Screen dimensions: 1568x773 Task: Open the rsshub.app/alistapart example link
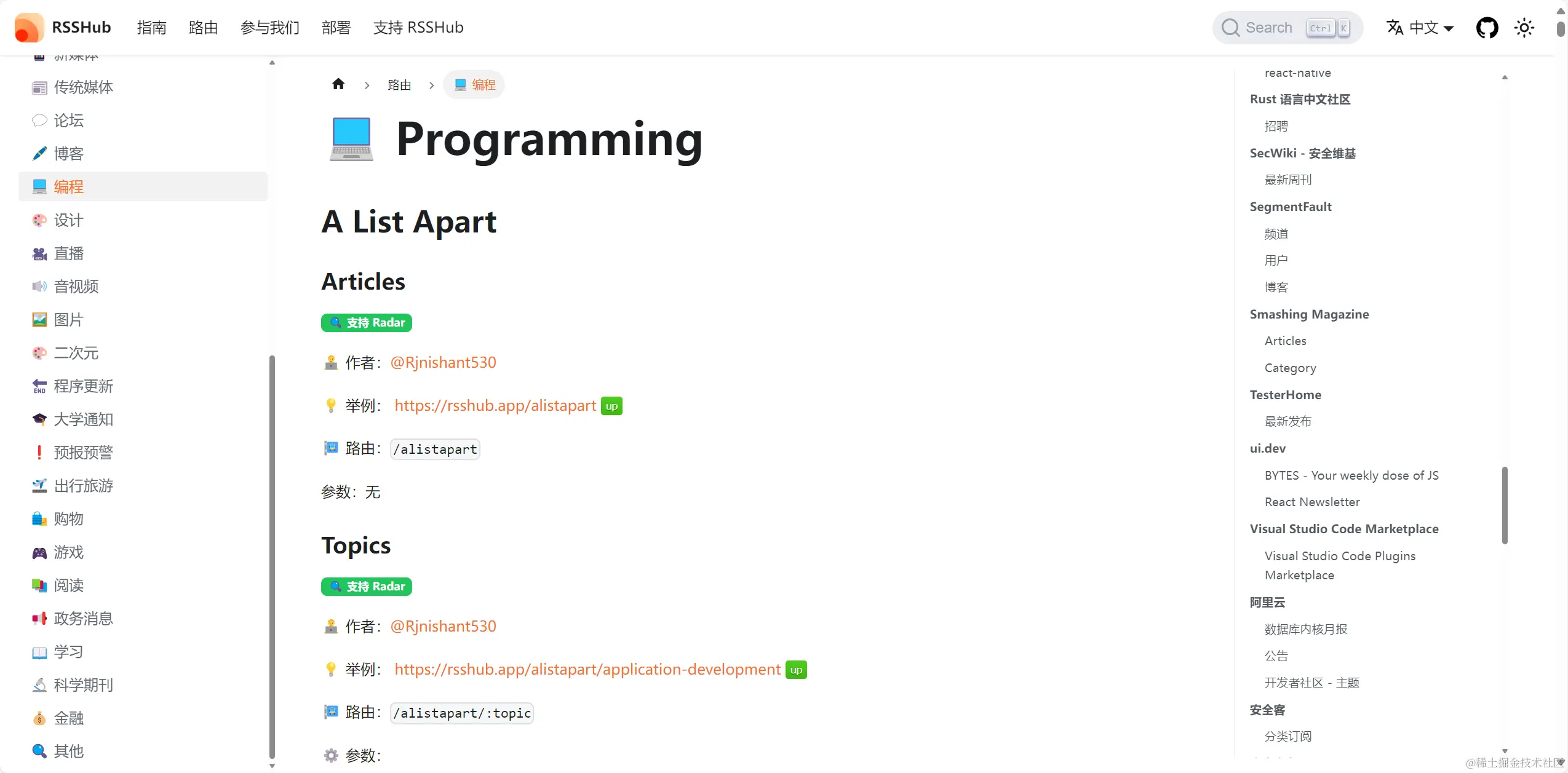click(495, 406)
